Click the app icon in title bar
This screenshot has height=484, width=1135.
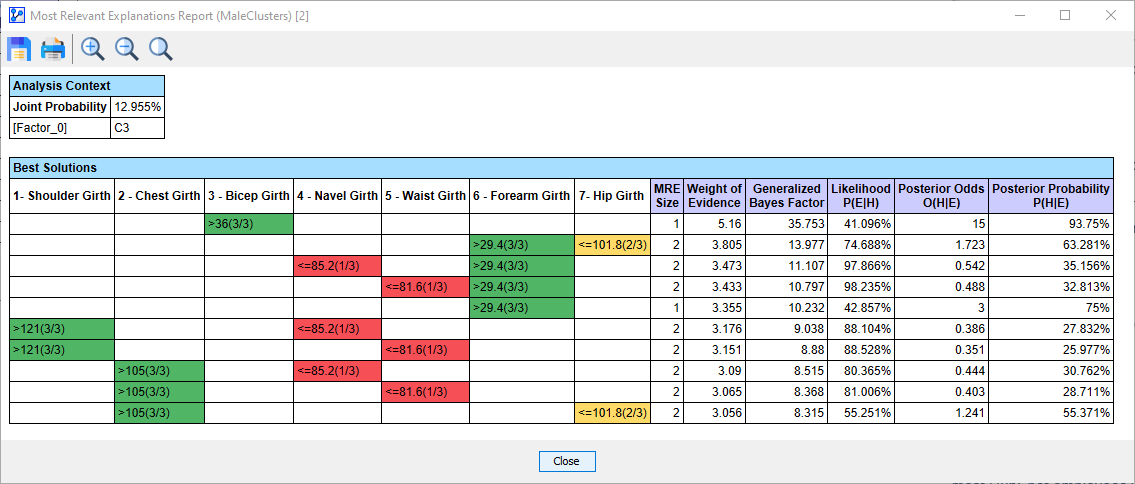pos(16,15)
